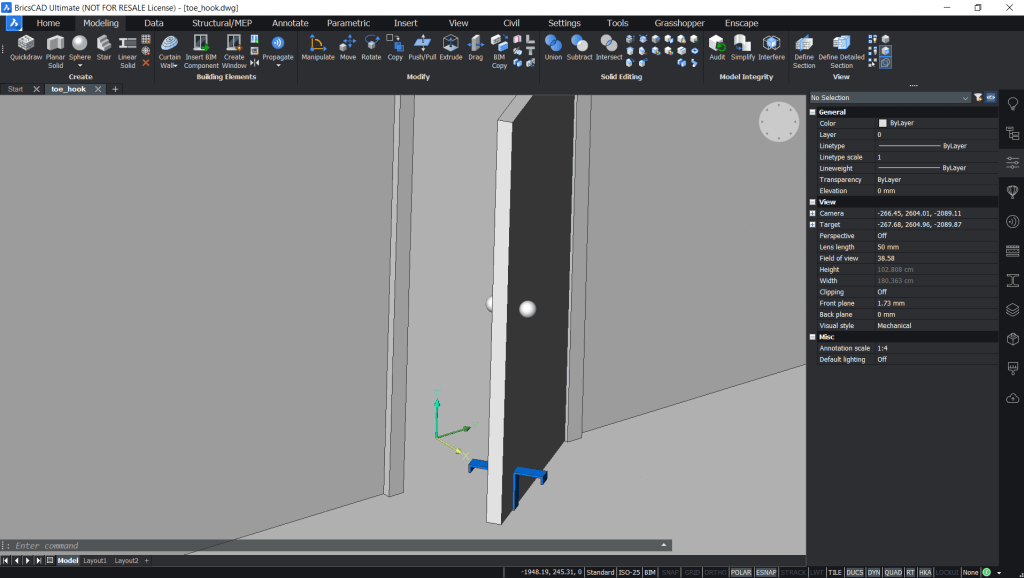Screen dimensions: 1024x578
Task: Open the Sphere tool dropdown arrow
Action: click(79, 64)
